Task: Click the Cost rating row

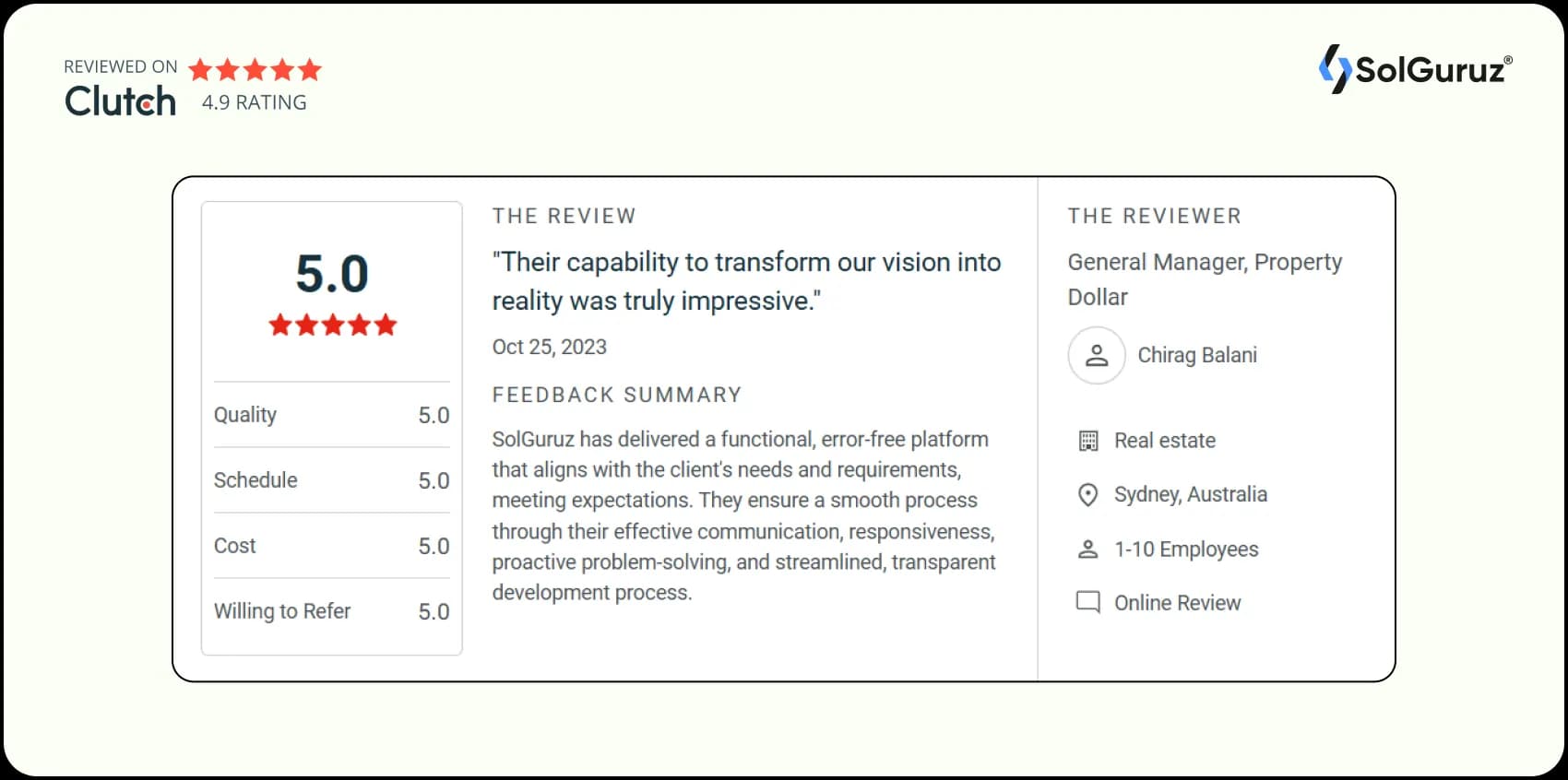Action: (x=331, y=546)
